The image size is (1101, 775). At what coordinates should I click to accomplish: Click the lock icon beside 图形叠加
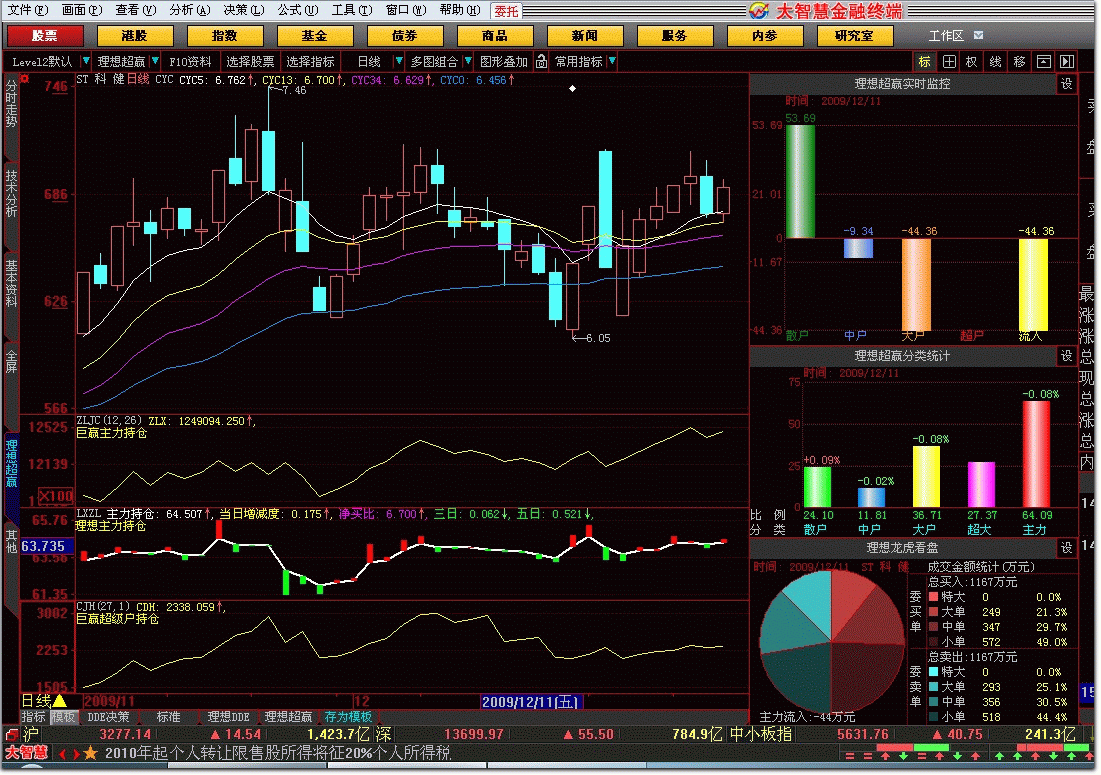click(541, 62)
